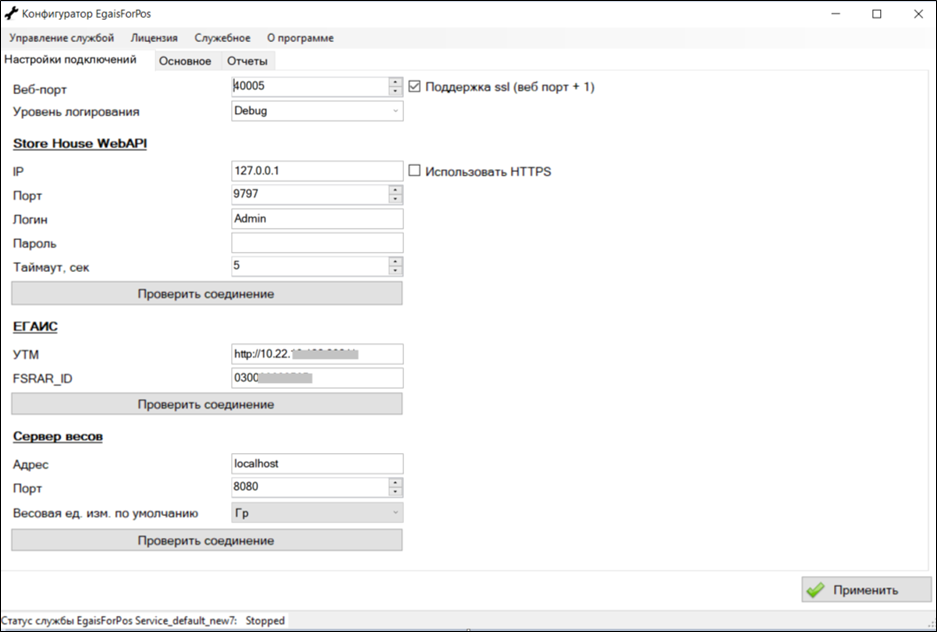The image size is (937, 632).
Task: Toggle the Использовать HTTPS checkbox
Action: (x=415, y=171)
